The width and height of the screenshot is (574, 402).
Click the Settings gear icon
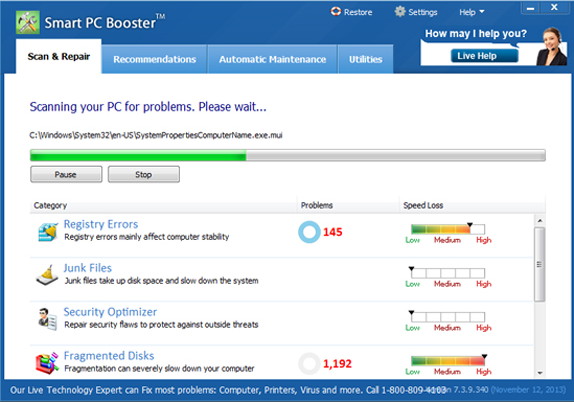pos(400,12)
